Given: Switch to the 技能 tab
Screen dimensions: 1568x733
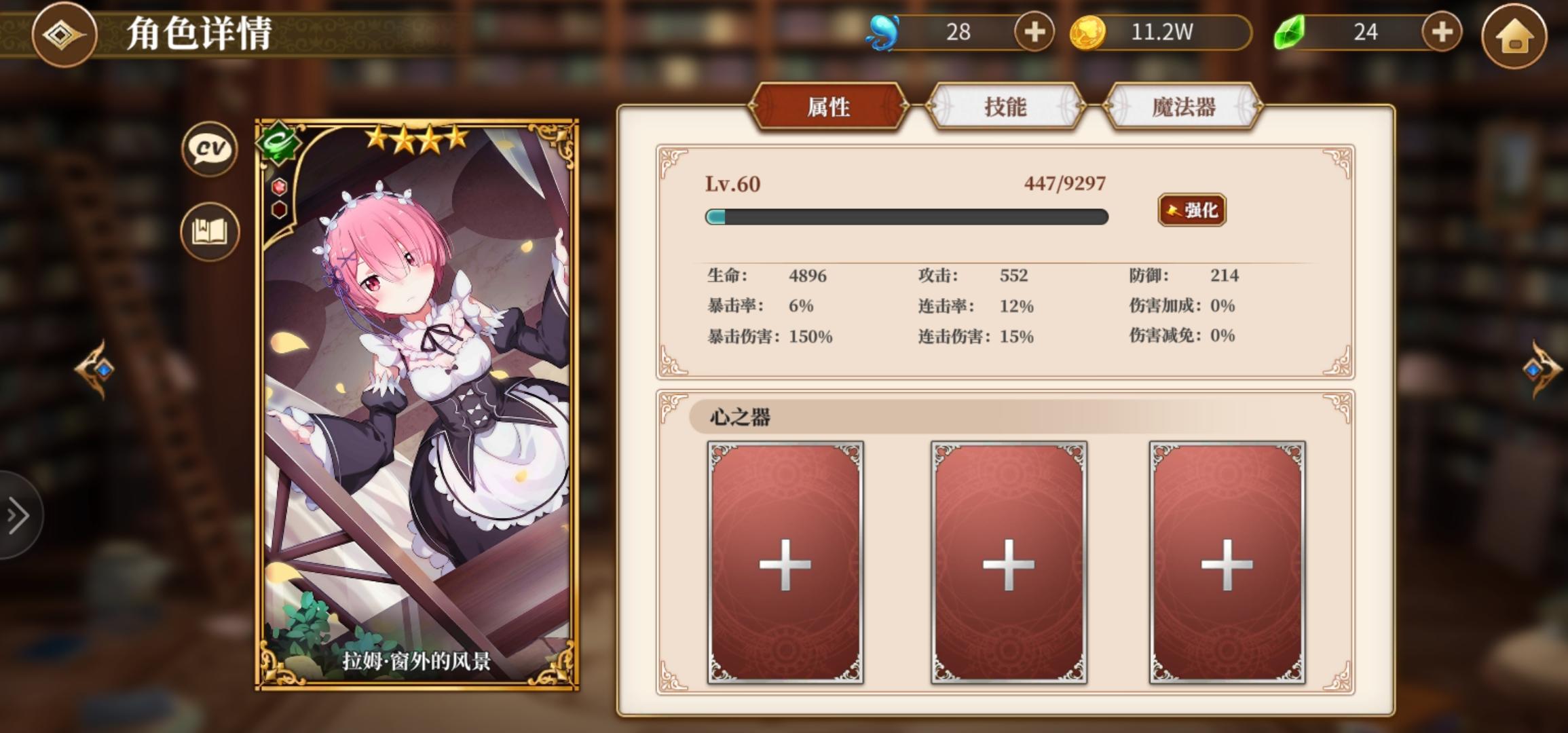Looking at the screenshot, I should [x=1005, y=107].
